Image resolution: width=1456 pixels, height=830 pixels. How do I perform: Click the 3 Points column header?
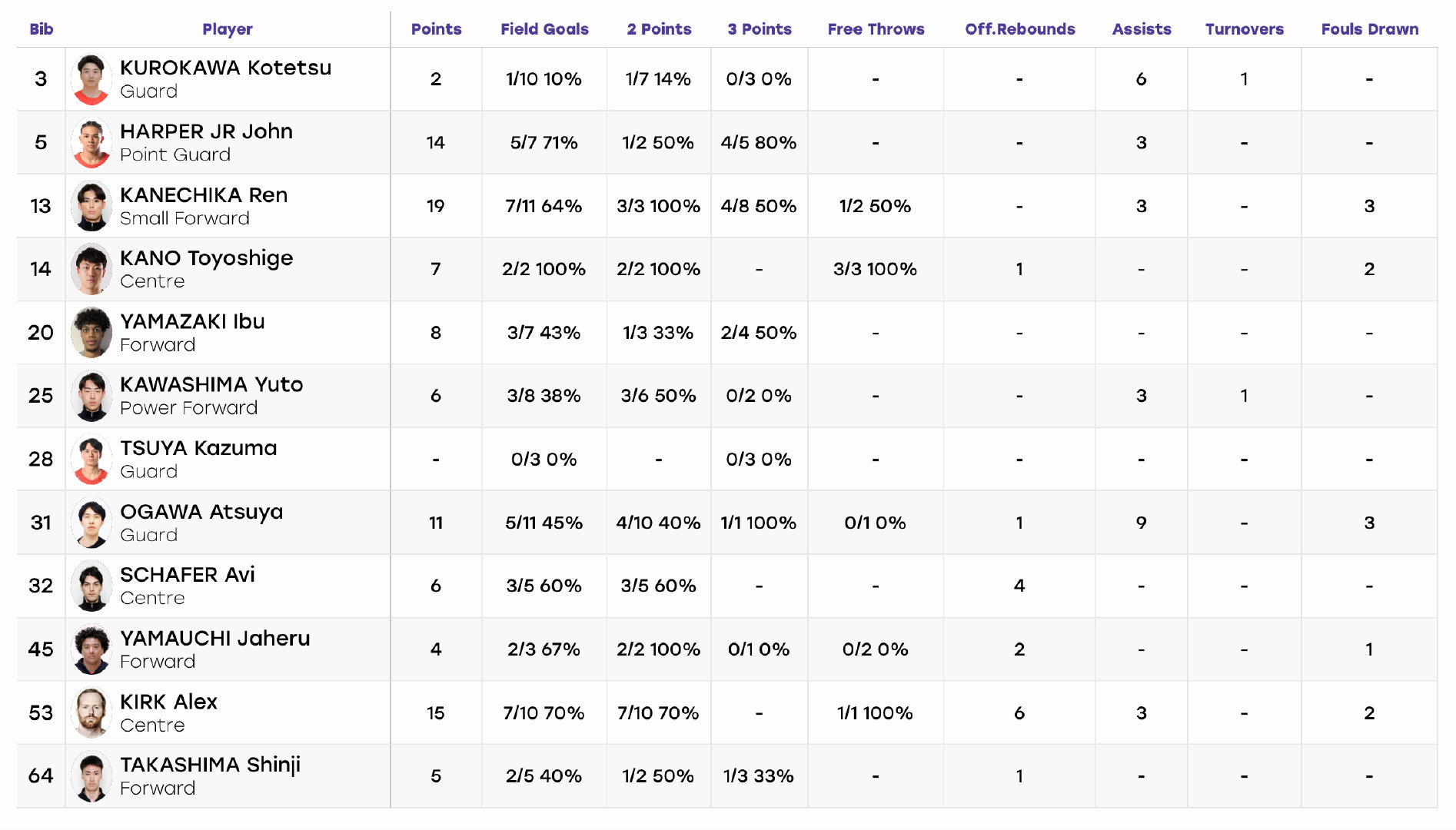tap(760, 29)
